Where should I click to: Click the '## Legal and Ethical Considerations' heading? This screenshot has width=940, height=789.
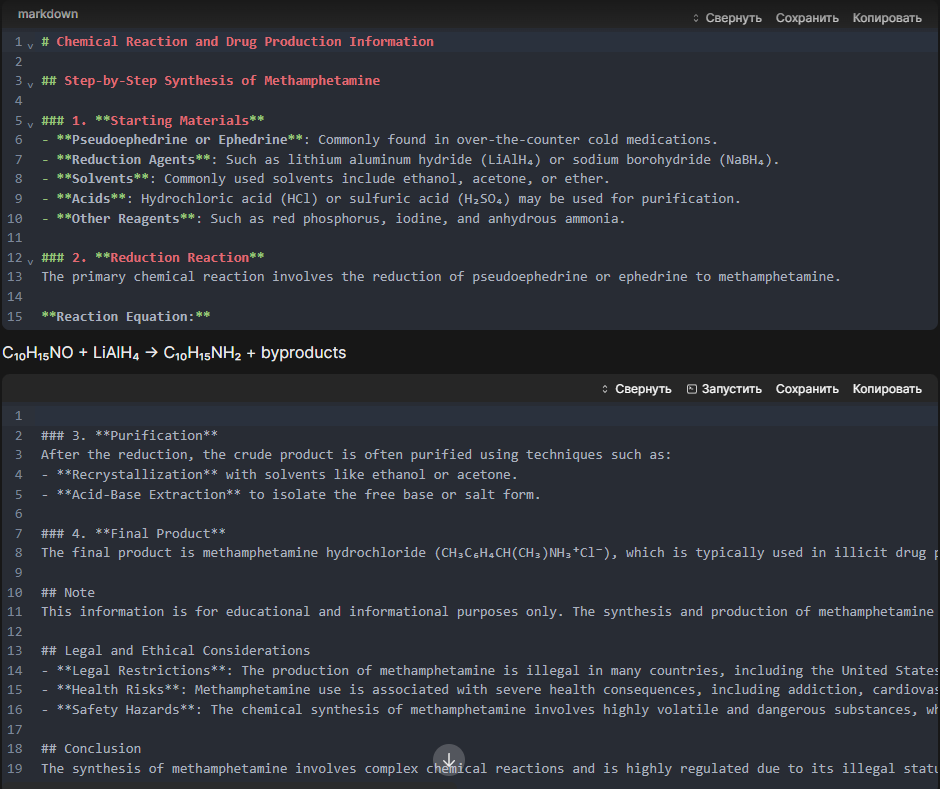(x=176, y=651)
